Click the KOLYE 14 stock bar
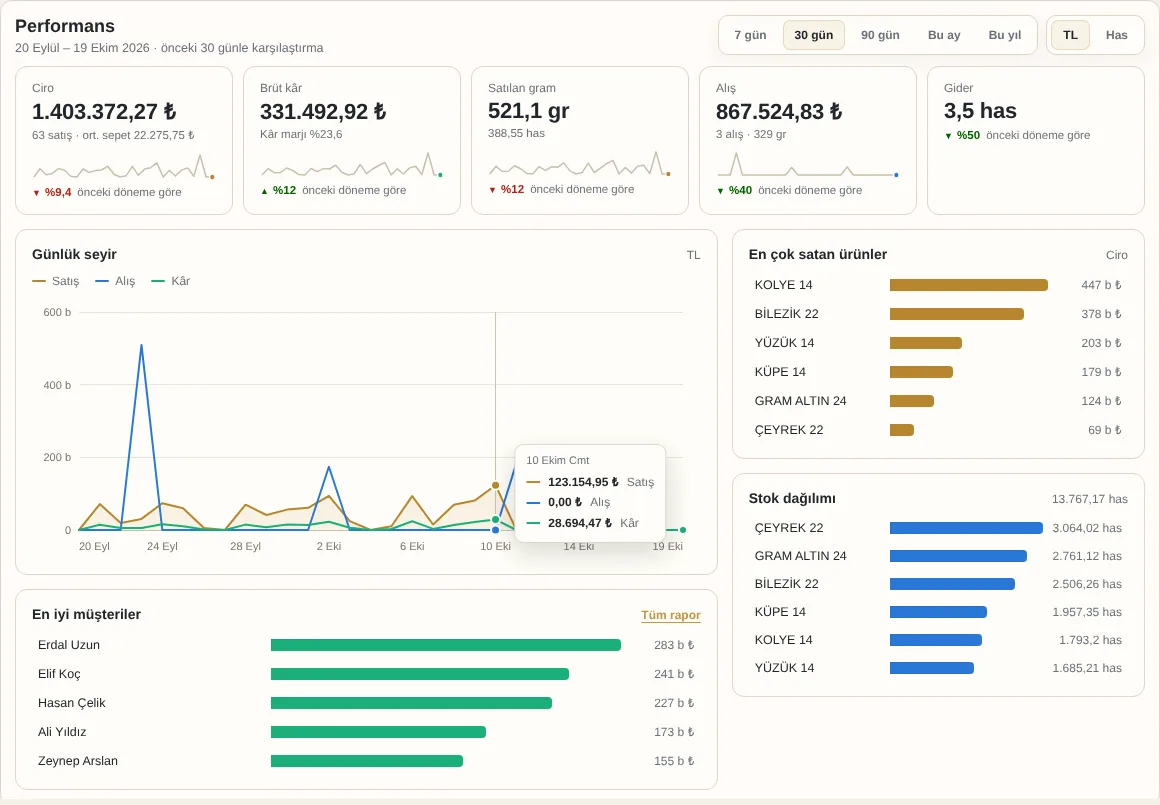Viewport: 1160px width, 805px height. coord(936,640)
